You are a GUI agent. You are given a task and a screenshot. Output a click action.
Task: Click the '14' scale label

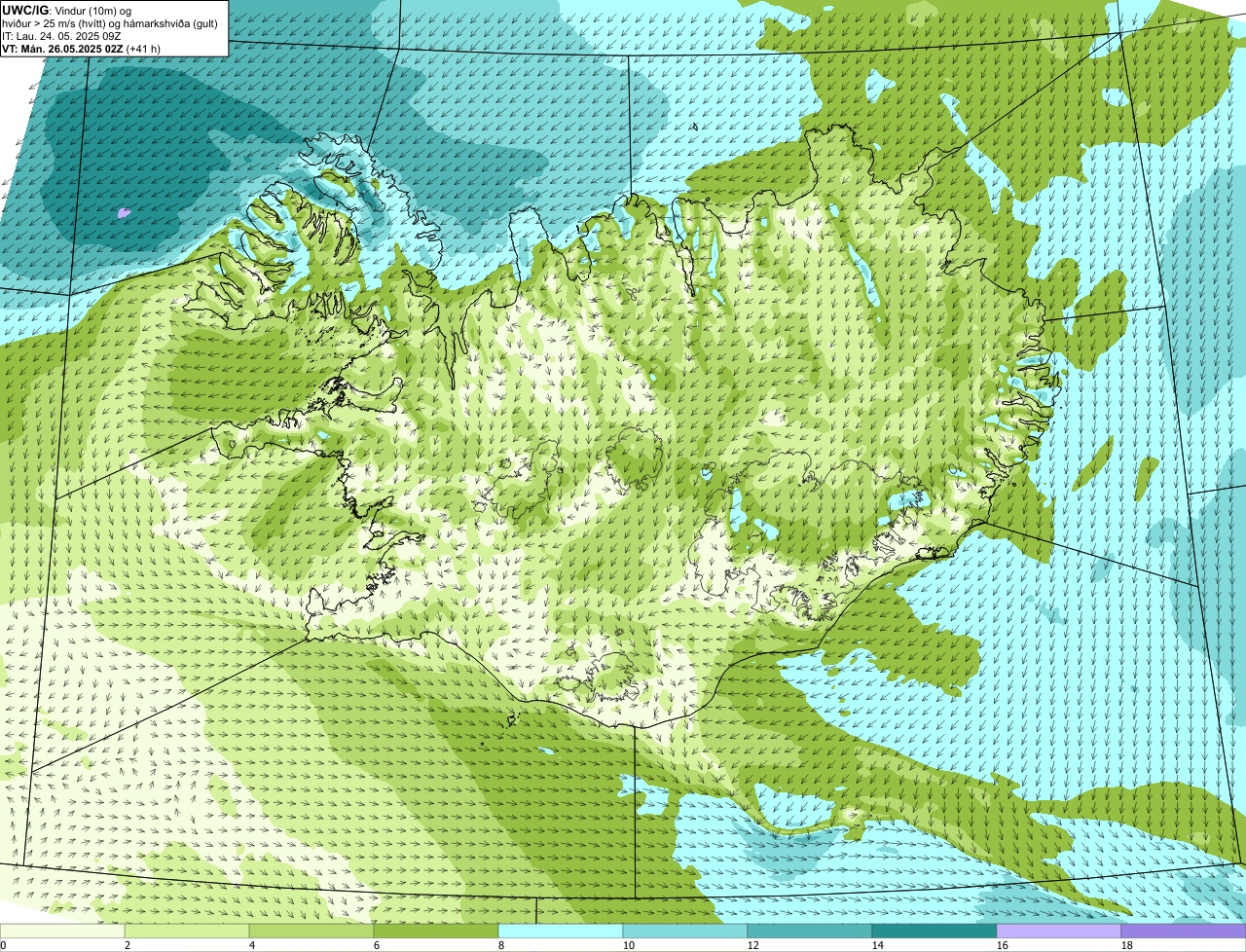point(878,945)
